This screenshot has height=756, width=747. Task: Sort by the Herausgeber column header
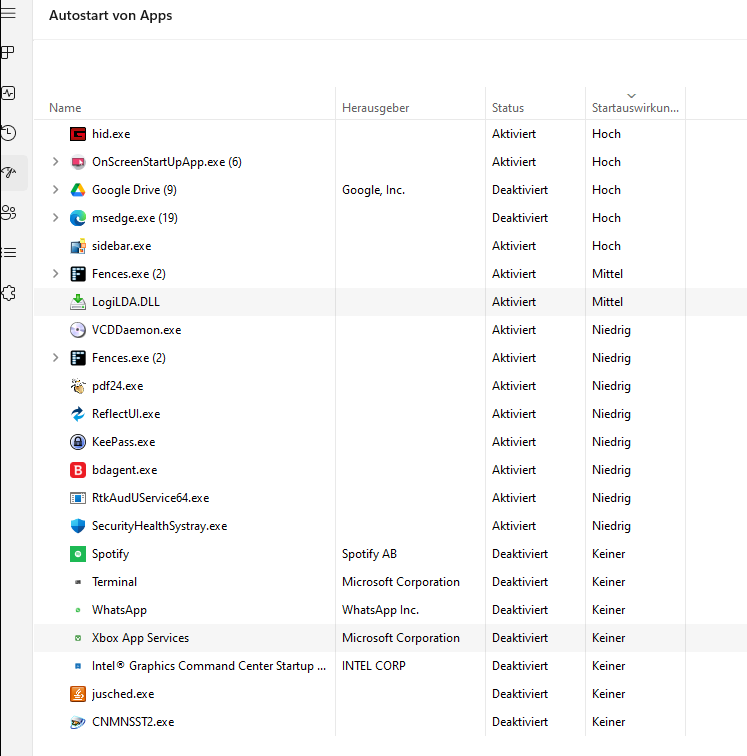375,108
